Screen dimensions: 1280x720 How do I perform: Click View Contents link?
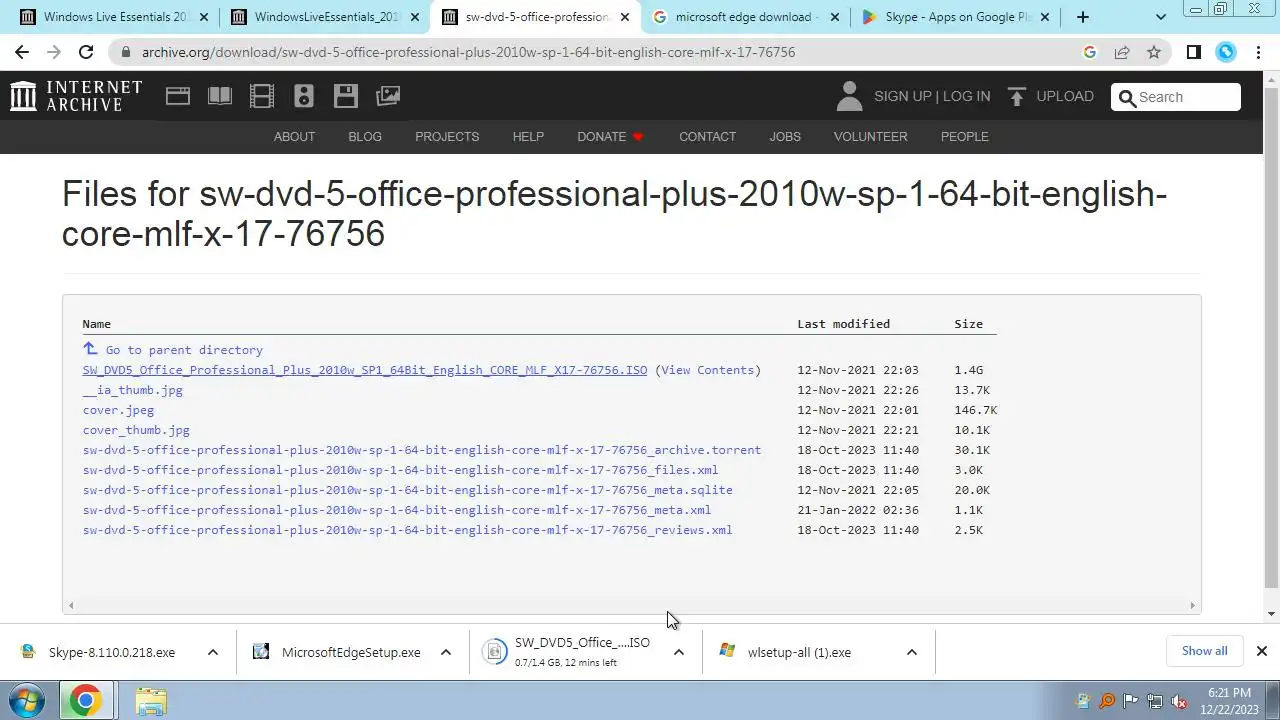(707, 370)
